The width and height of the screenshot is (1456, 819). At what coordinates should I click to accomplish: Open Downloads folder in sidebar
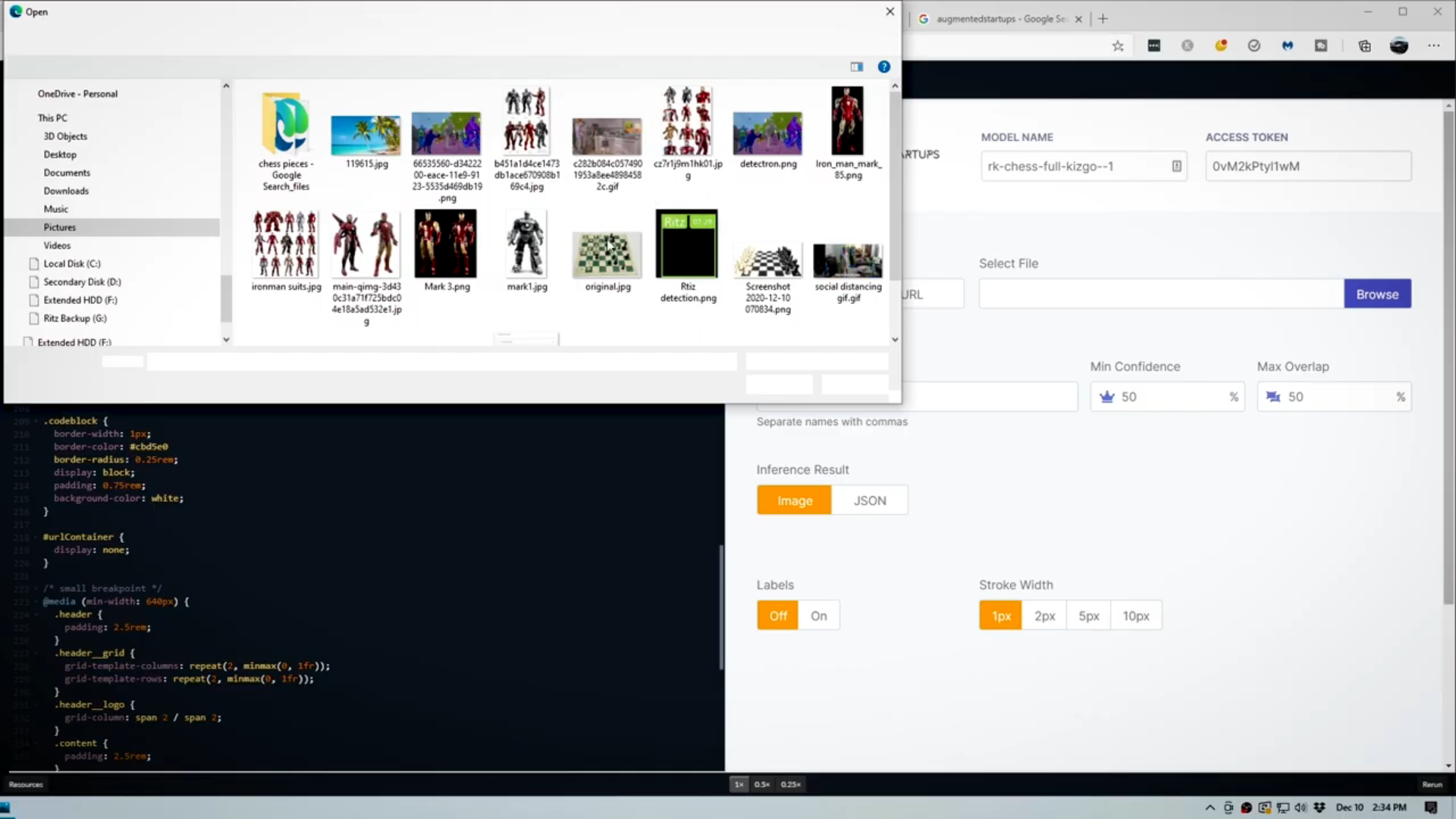click(66, 191)
